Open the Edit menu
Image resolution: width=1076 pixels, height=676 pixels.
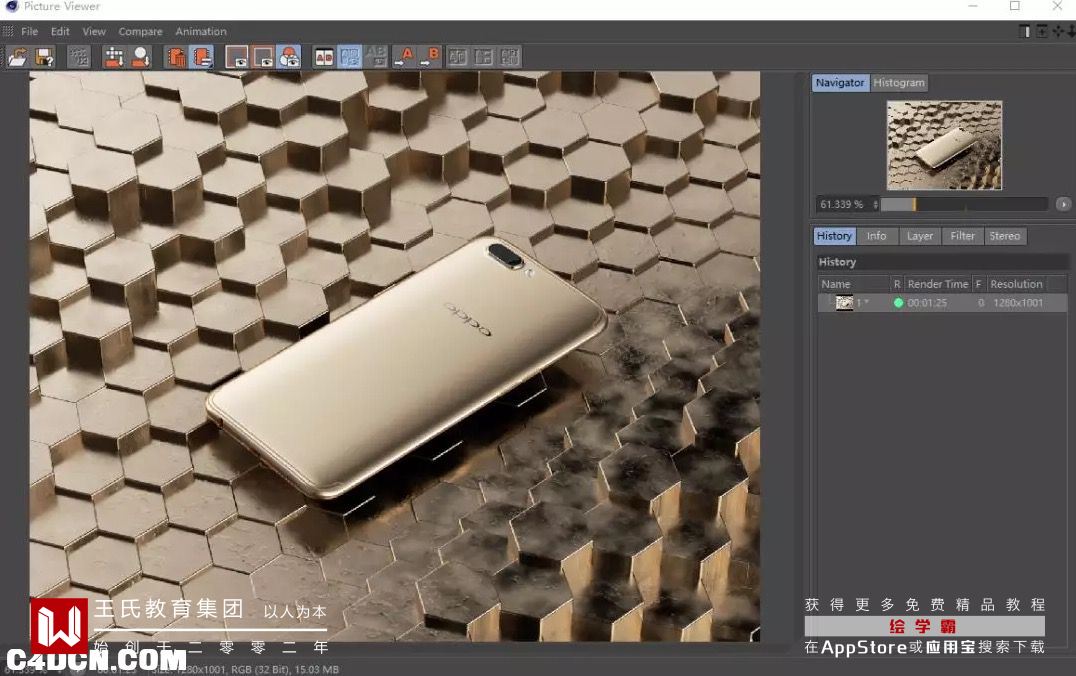click(60, 32)
